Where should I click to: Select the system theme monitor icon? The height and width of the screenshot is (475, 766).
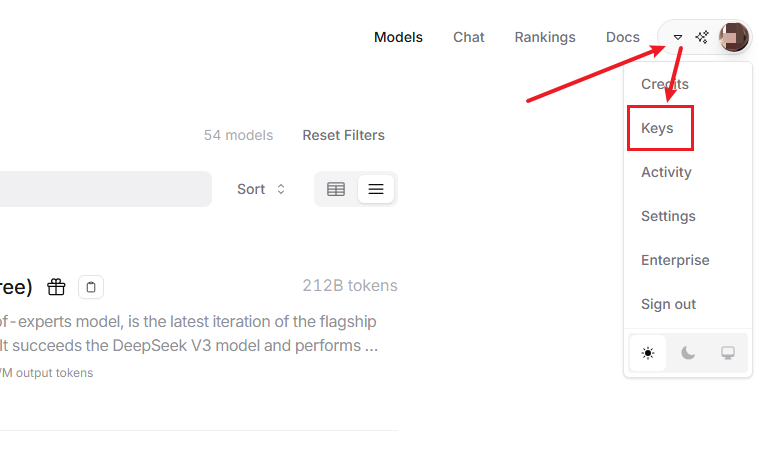click(x=728, y=353)
